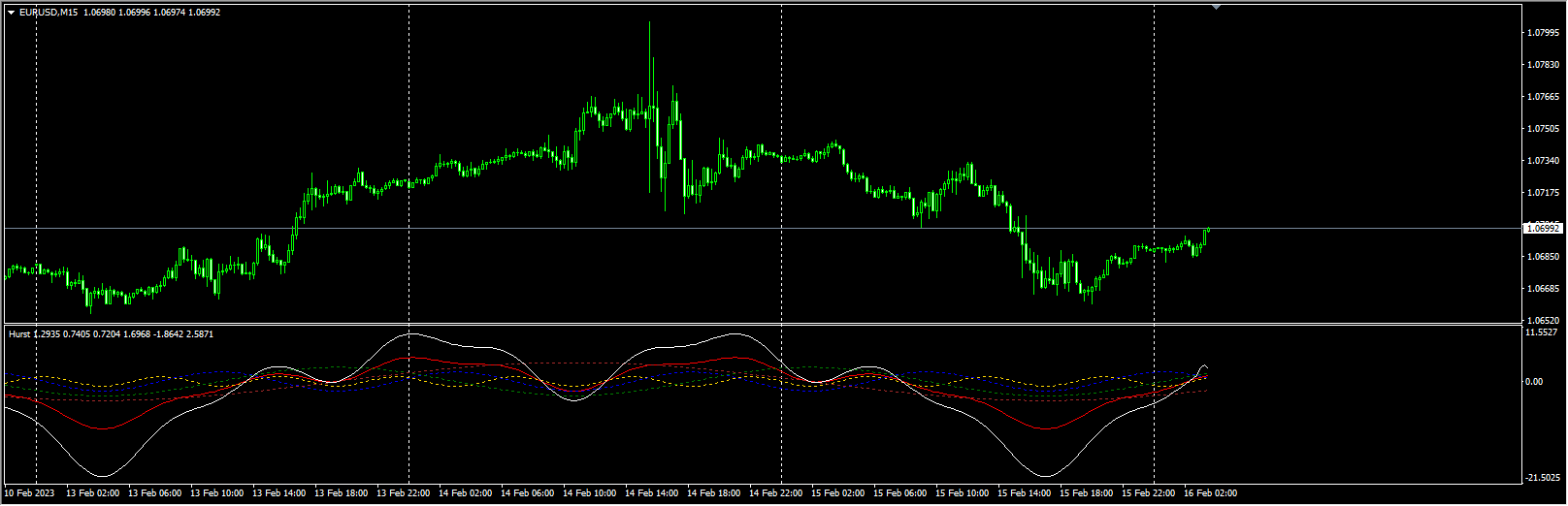Click the 15 Feb 10:00 time label
Image resolution: width=1568 pixels, height=506 pixels.
click(x=963, y=493)
